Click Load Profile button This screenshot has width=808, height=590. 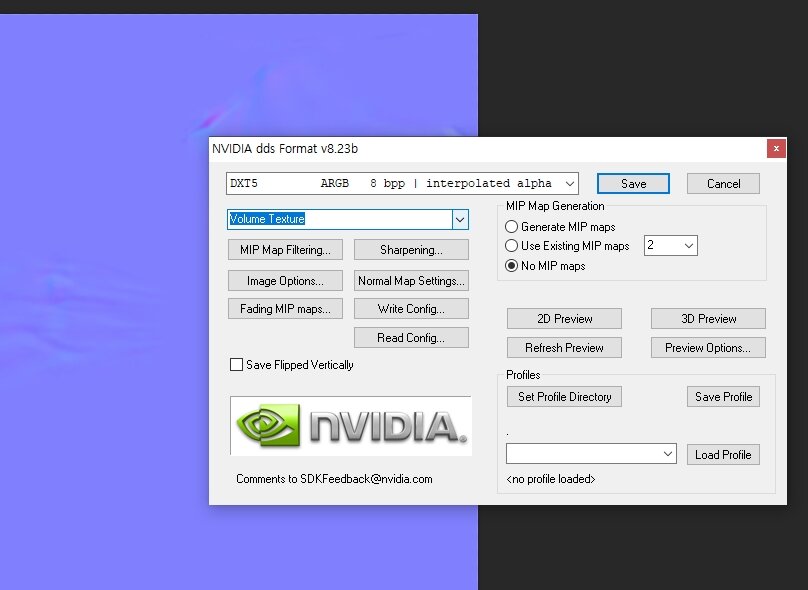723,454
